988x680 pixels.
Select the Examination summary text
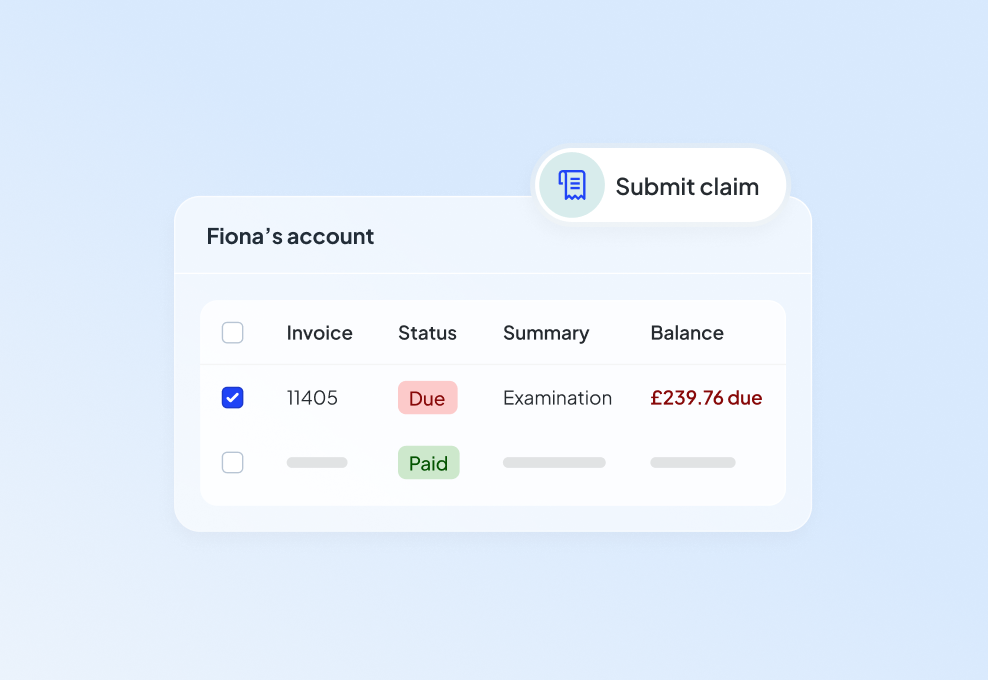pyautogui.click(x=557, y=398)
